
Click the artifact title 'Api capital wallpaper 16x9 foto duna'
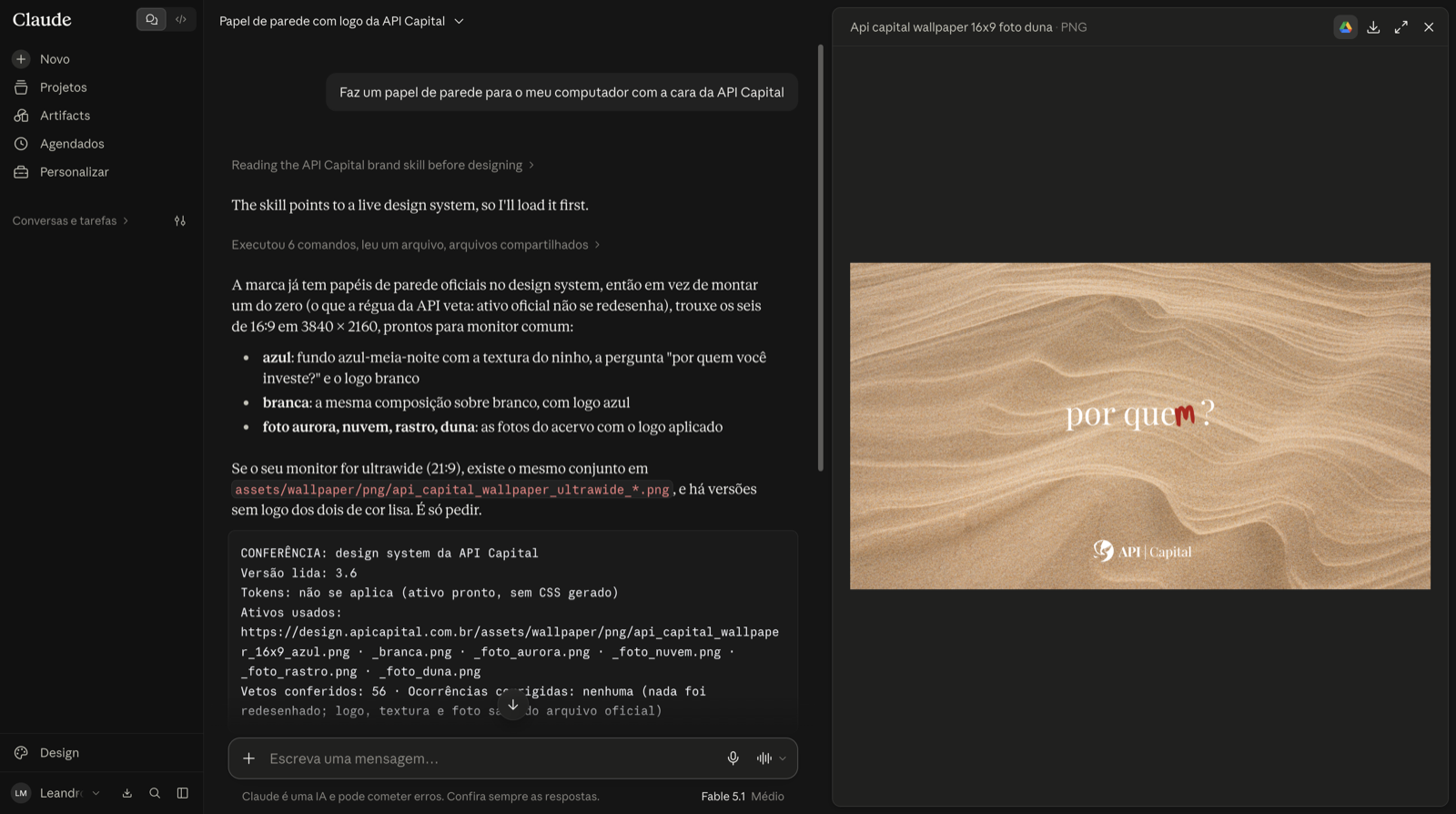click(x=951, y=27)
